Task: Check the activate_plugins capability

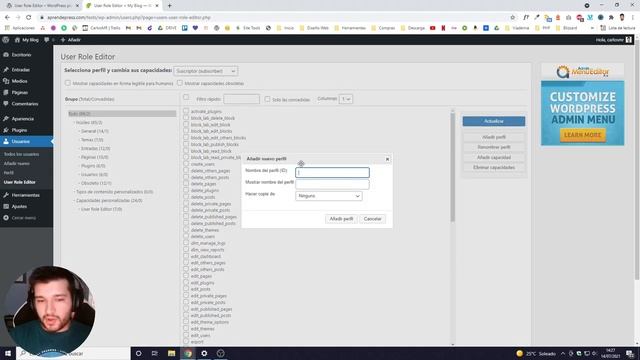Action: coord(186,111)
